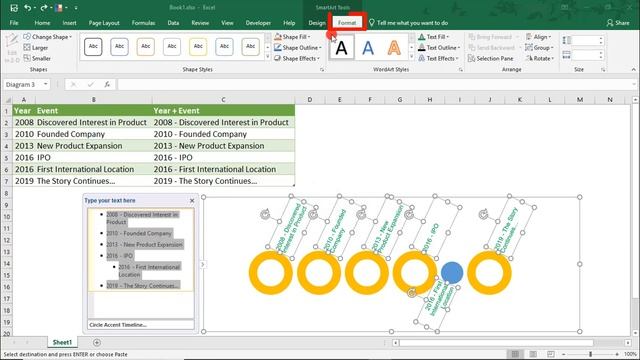Click the zoom slider handle
Screen dimensions: 640x360
590,354
